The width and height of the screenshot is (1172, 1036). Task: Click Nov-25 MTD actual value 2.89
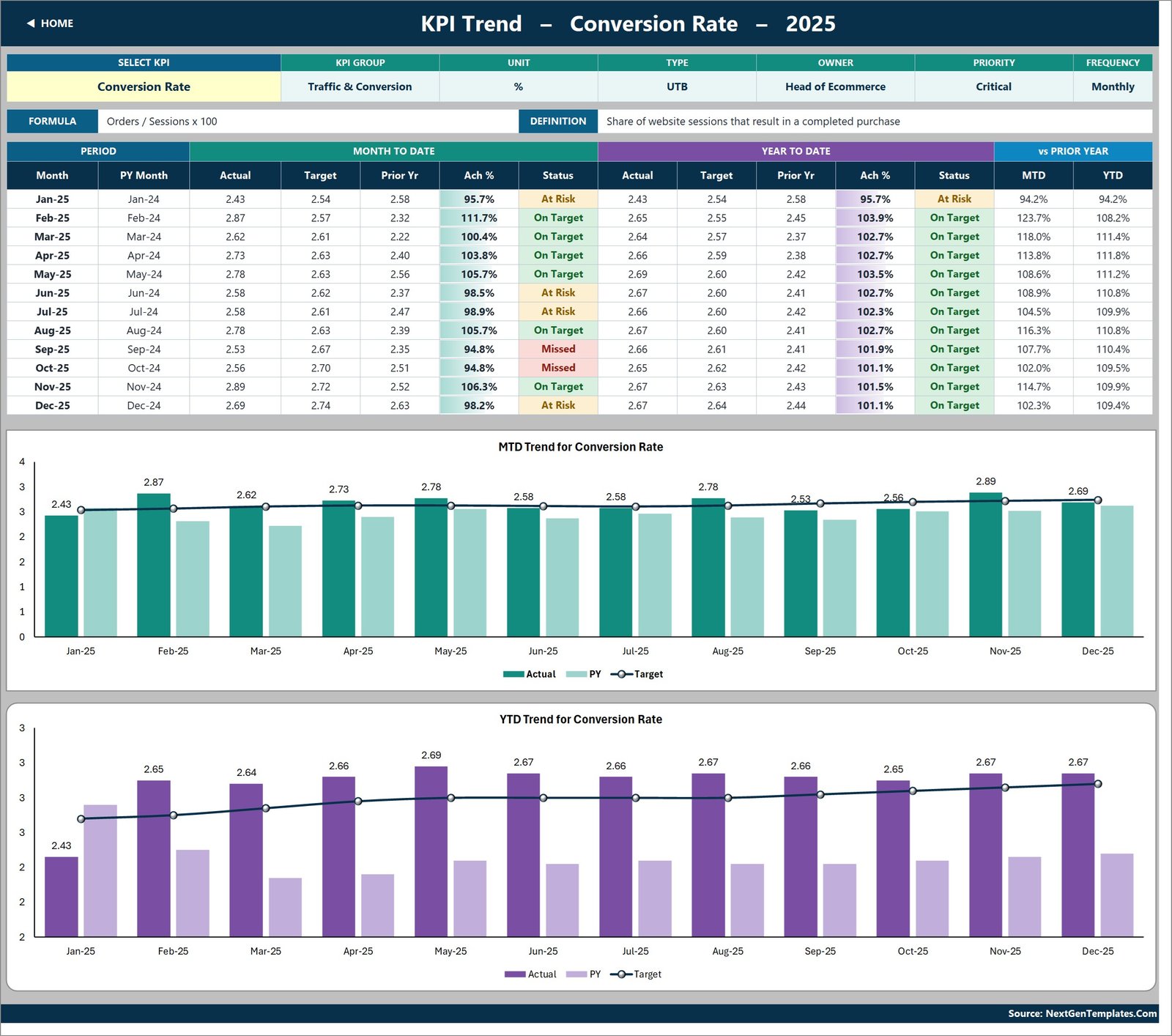click(235, 387)
